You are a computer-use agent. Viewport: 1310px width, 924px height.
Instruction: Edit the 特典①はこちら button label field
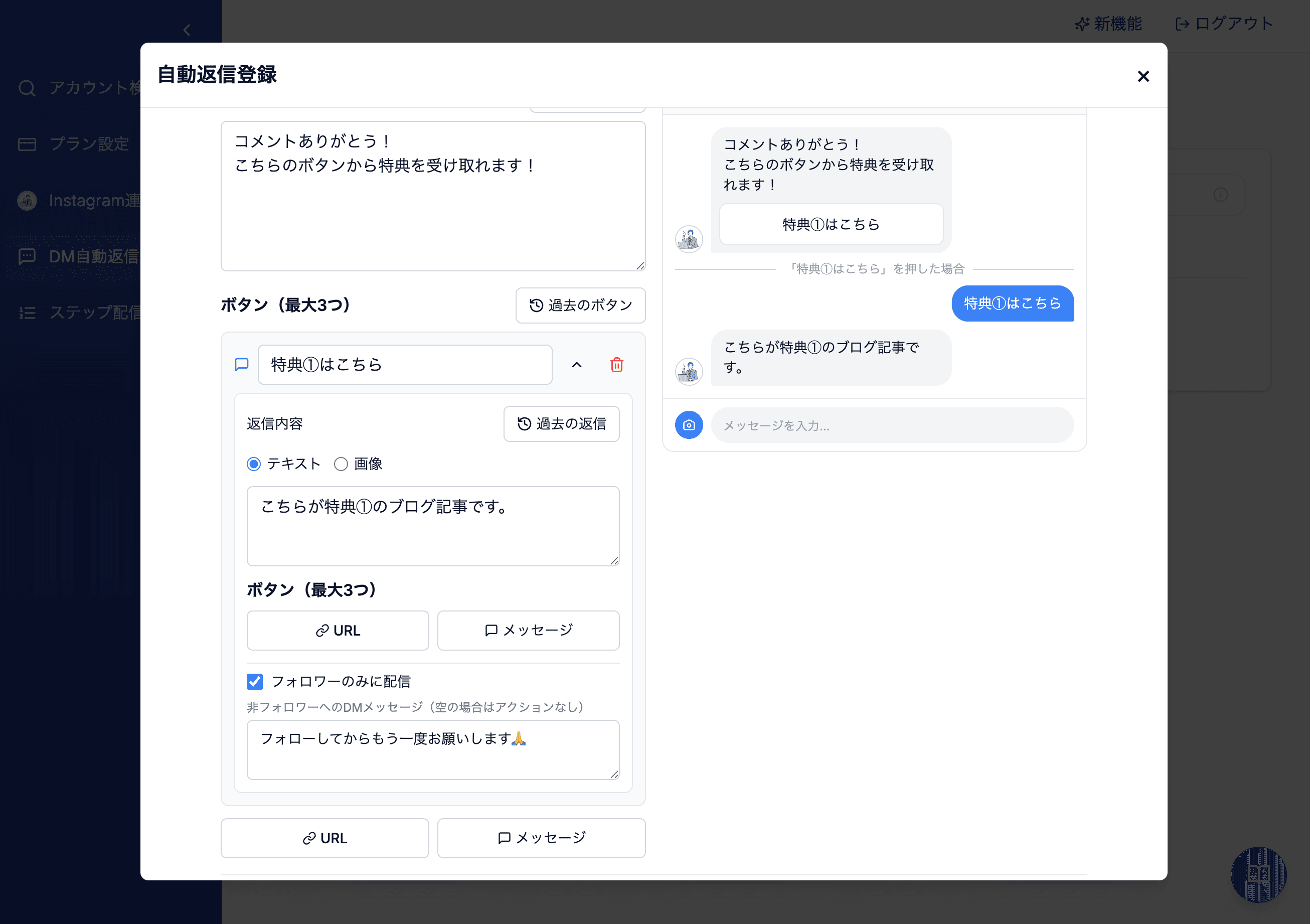(405, 365)
